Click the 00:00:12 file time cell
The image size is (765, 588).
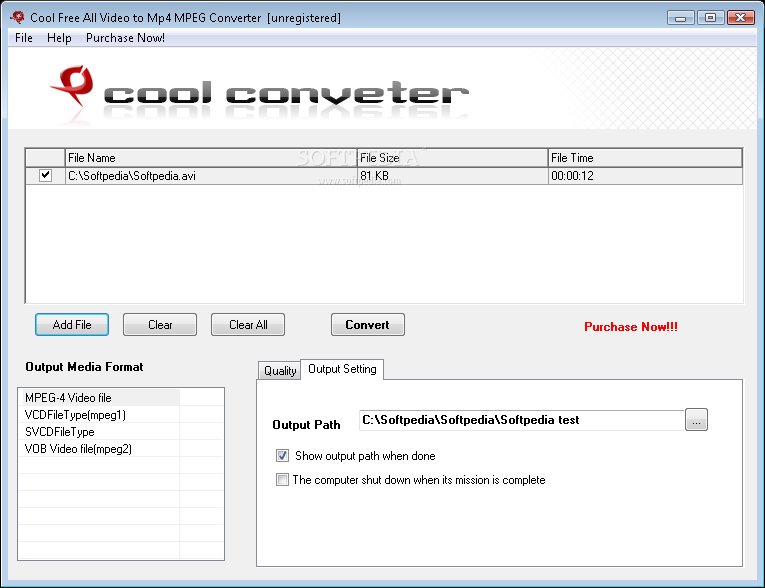645,176
